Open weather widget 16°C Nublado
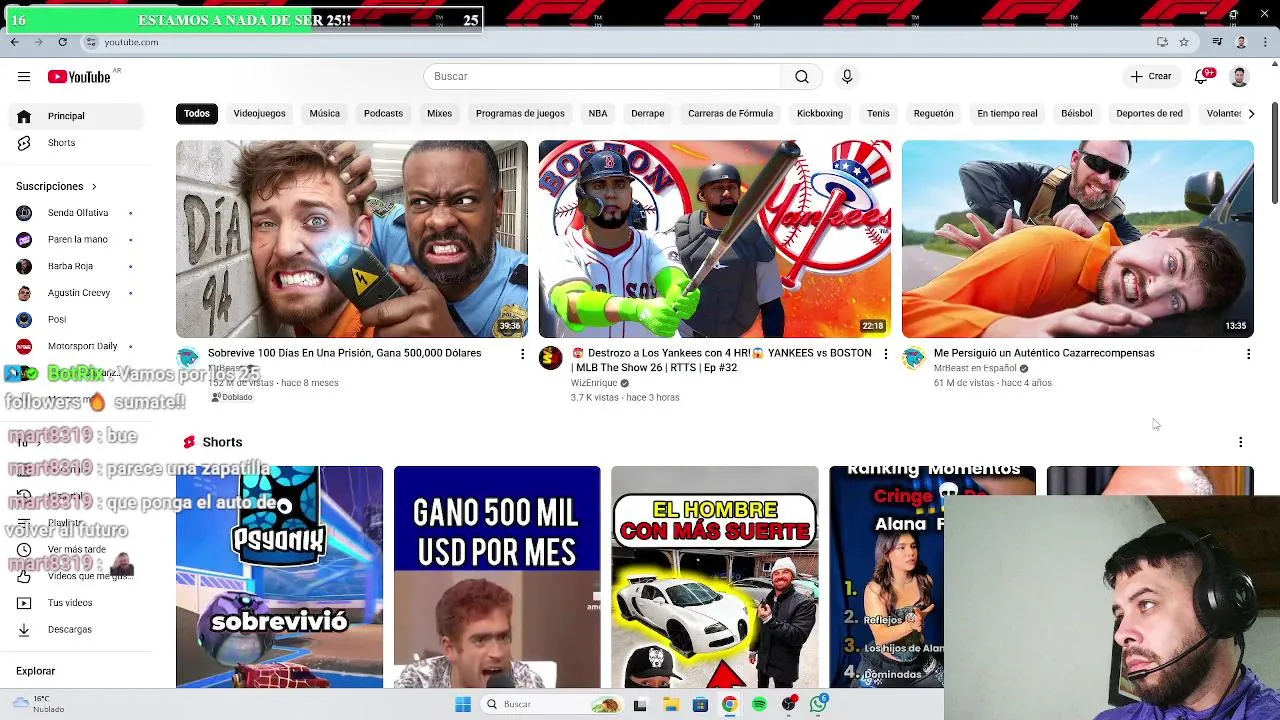This screenshot has height=720, width=1280. point(36,704)
